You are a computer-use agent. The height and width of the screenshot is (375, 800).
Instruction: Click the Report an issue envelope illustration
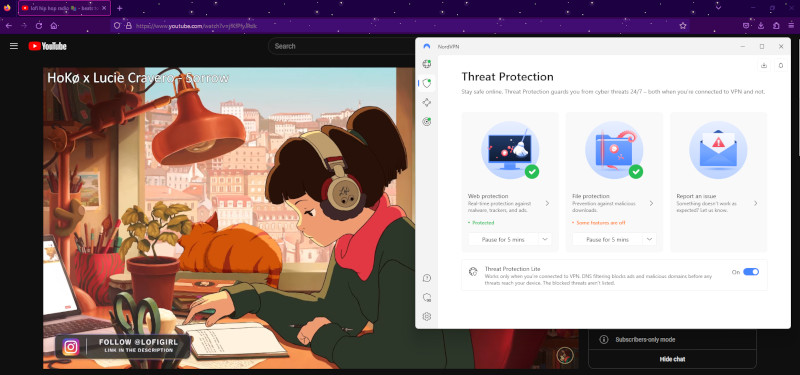pos(718,151)
